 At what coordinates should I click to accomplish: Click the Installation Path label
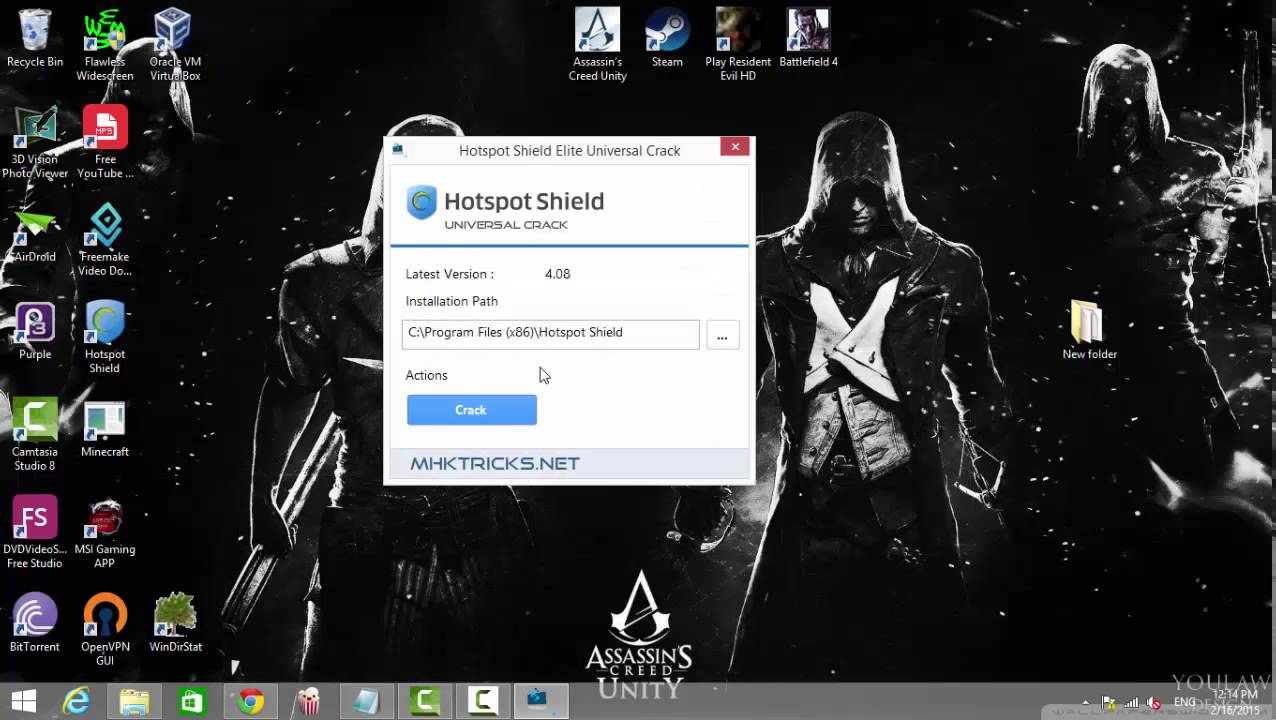point(451,301)
